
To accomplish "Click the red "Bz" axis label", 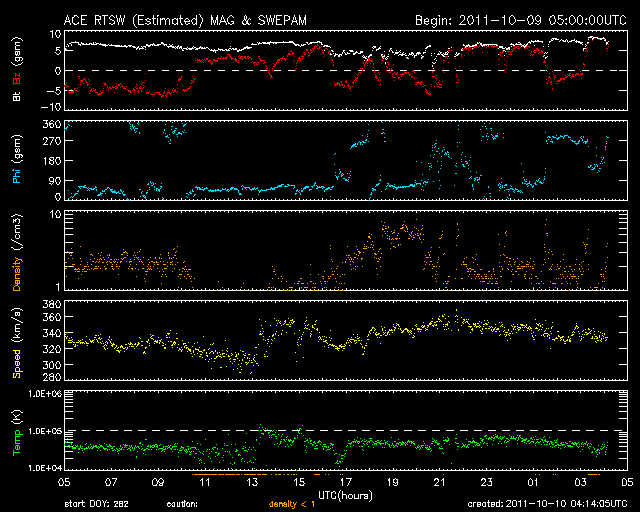I will [x=17, y=78].
